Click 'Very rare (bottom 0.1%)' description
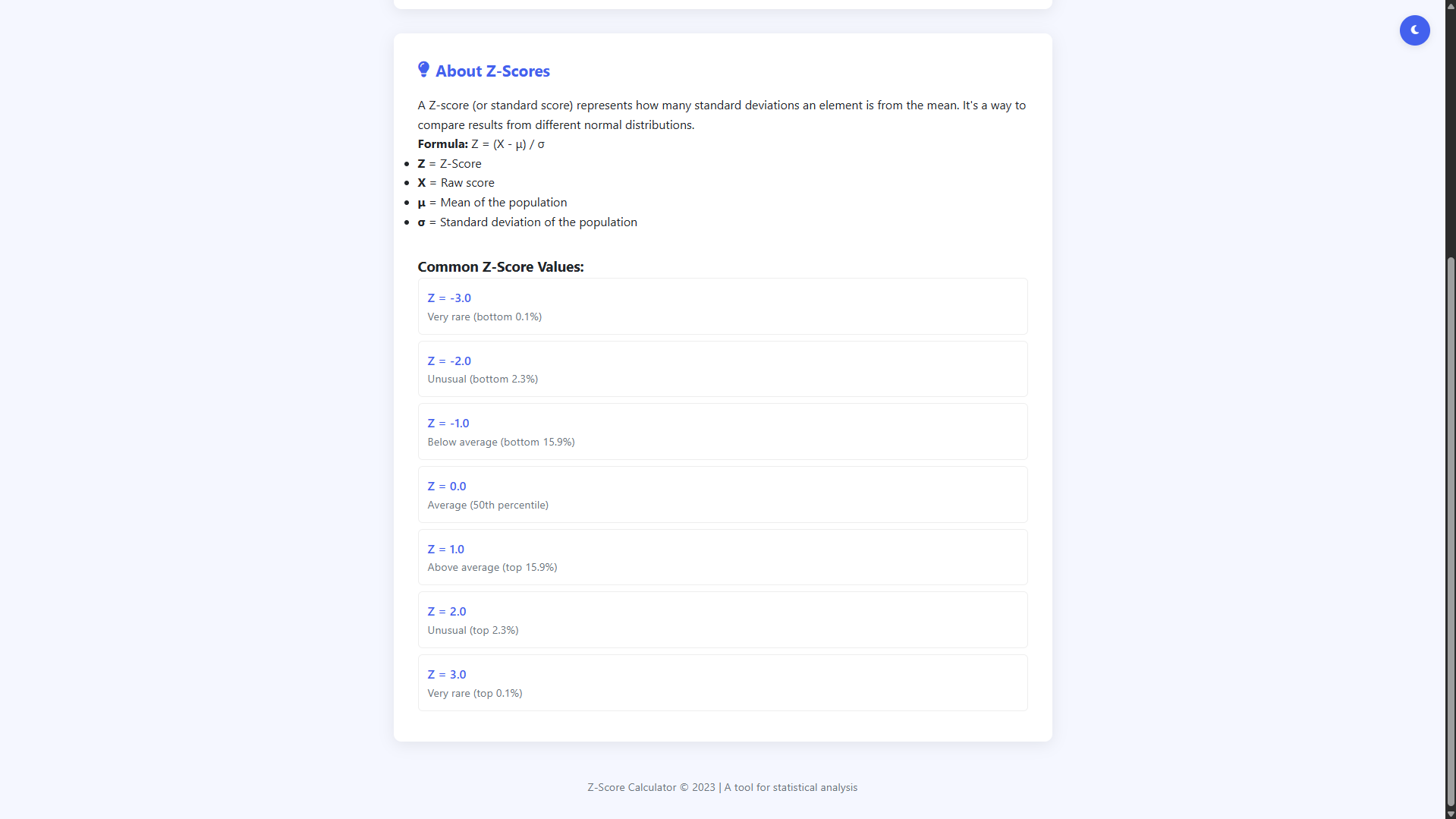 tap(485, 317)
